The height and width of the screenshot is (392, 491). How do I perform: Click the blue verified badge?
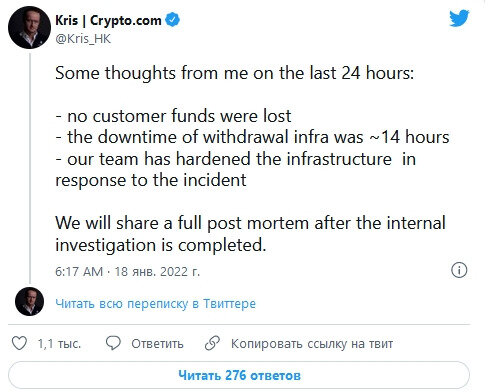click(173, 20)
